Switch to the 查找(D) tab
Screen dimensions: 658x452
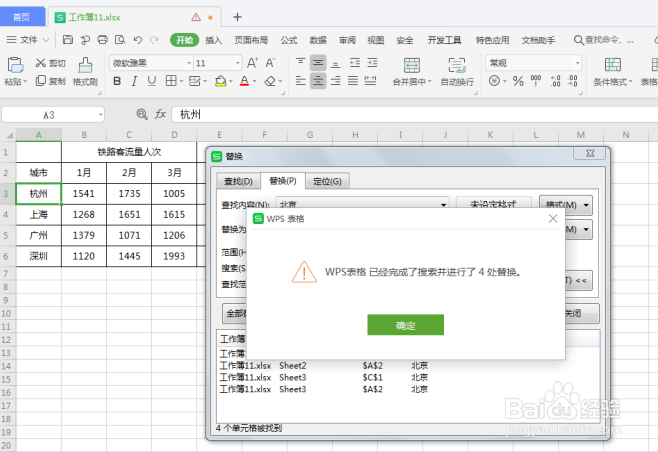tap(238, 181)
